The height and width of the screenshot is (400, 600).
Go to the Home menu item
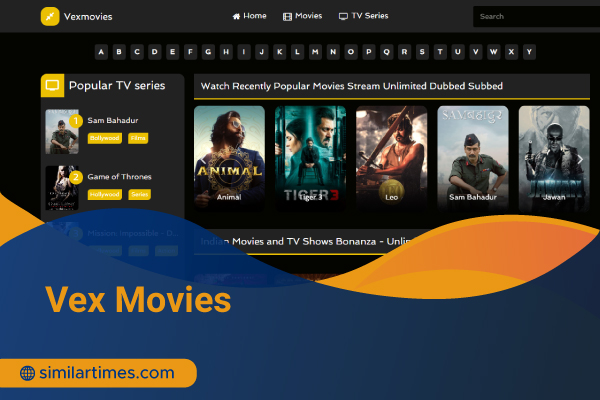(249, 16)
